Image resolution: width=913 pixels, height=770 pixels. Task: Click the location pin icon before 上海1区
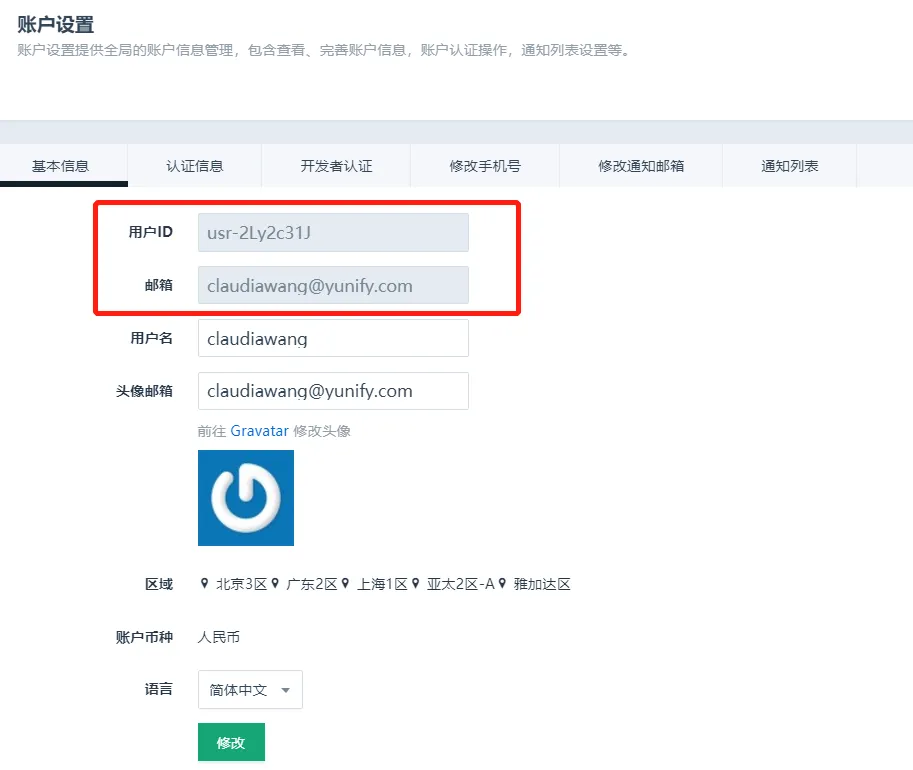pyautogui.click(x=347, y=584)
